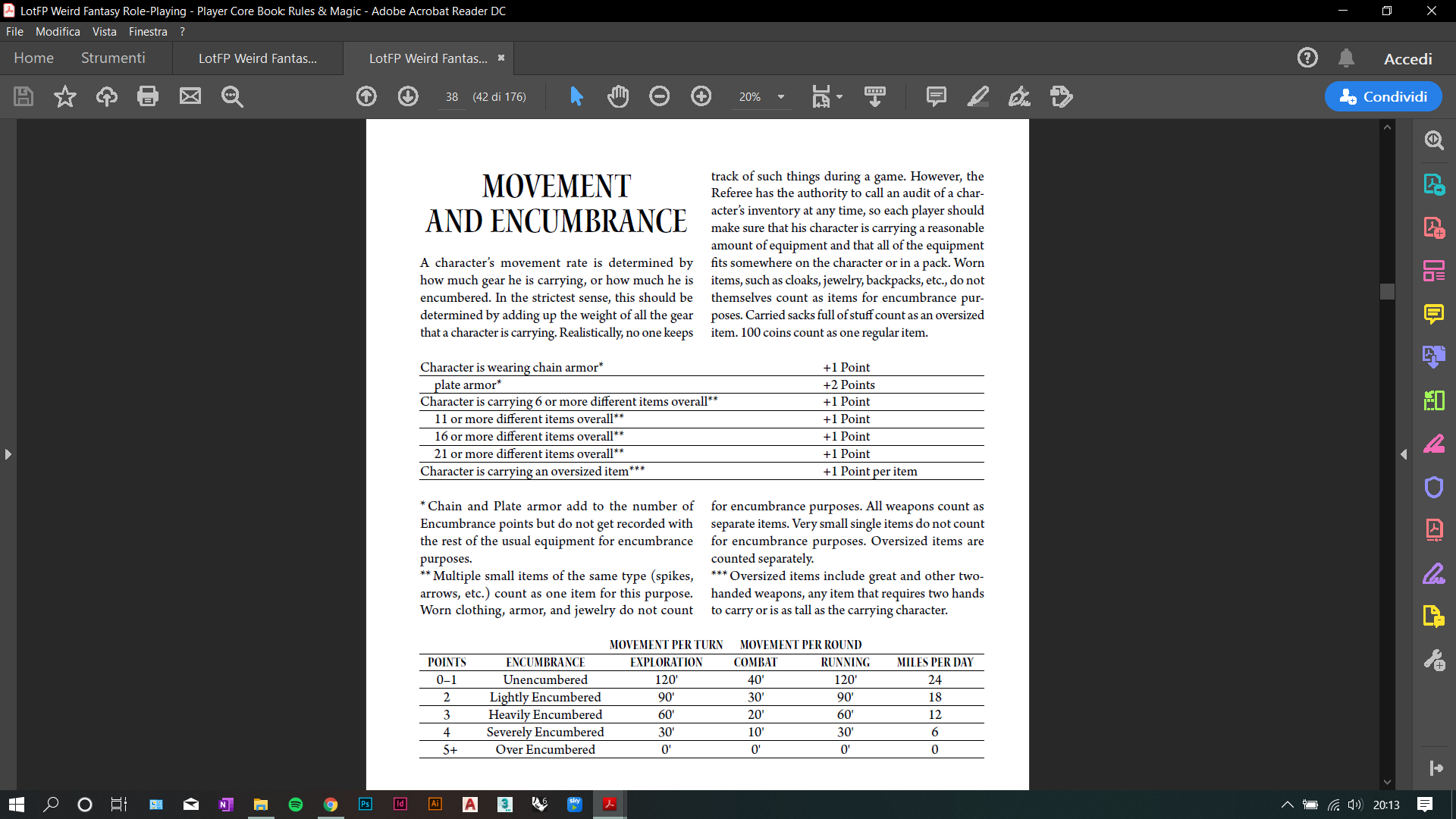Image resolution: width=1456 pixels, height=819 pixels.
Task: Toggle notifications bell
Action: (x=1346, y=58)
